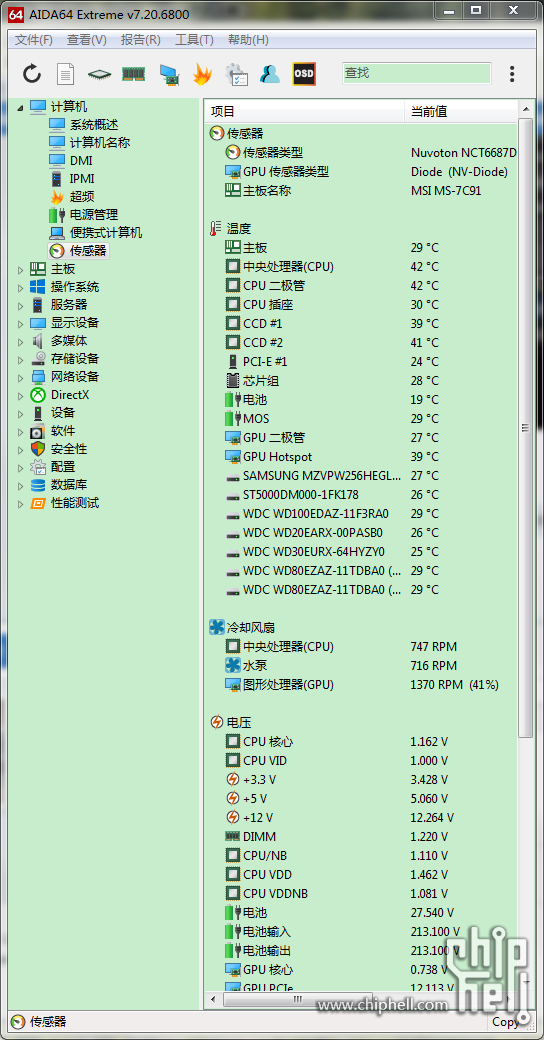Select 超频 overclock tree item
544x1040 pixels.
(x=82, y=196)
